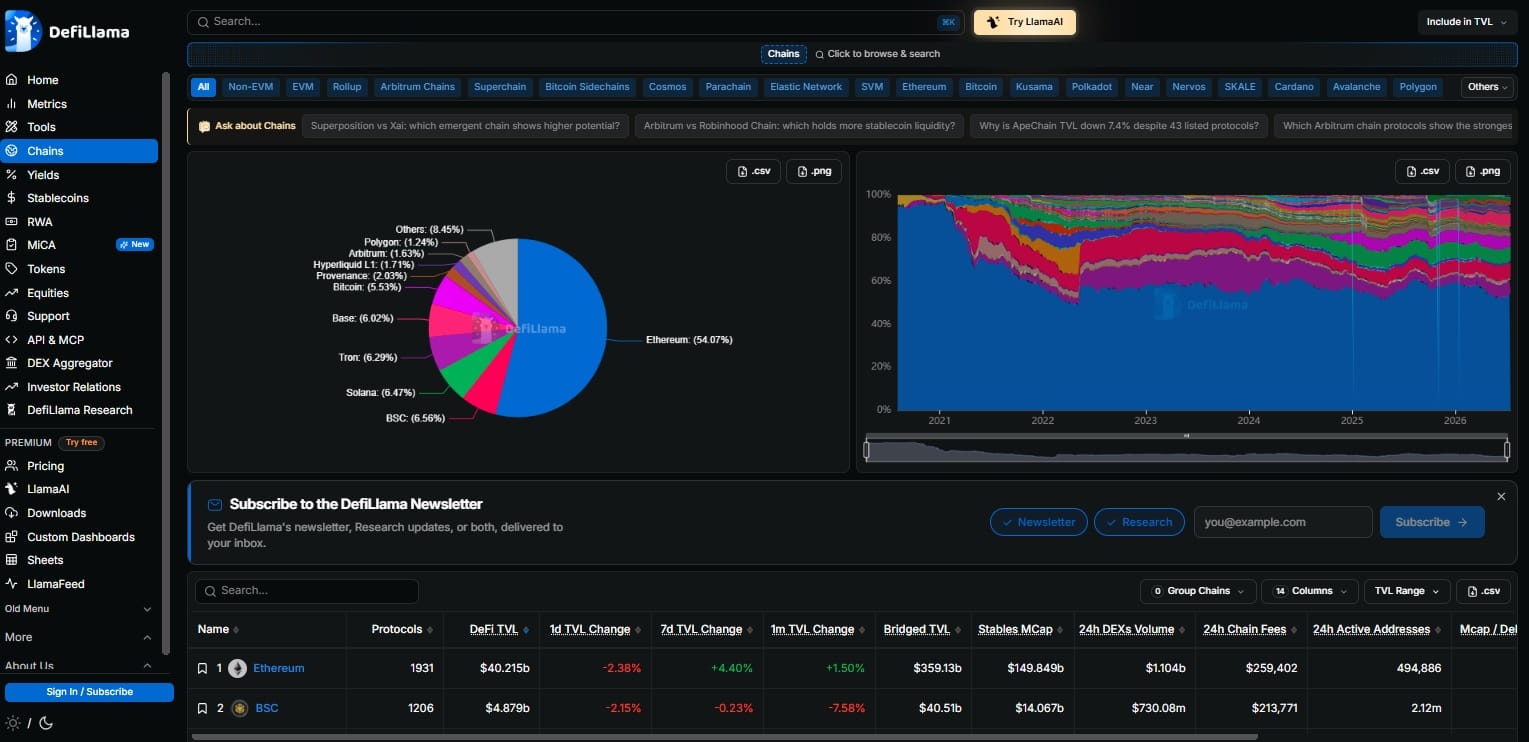Viewport: 1529px width, 742px height.
Task: Select the Non-EVM category filter
Action: pos(251,87)
